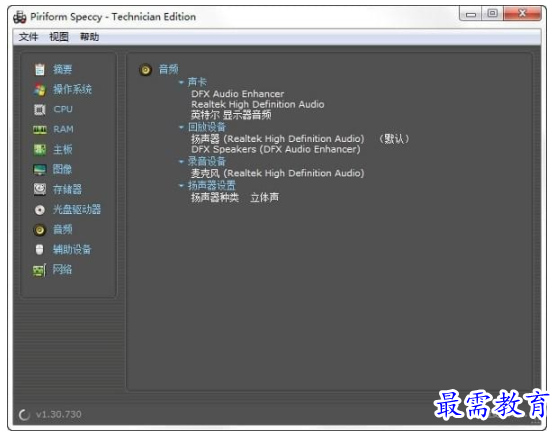Open the 图像 section

coord(62,169)
